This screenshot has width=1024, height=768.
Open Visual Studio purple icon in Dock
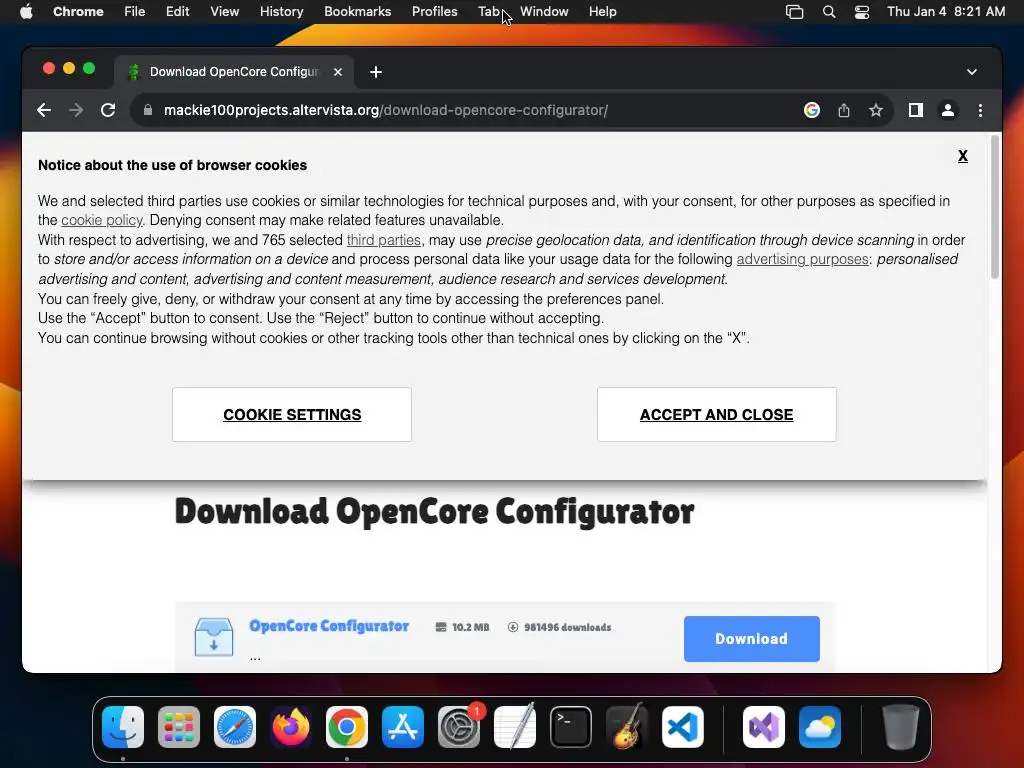pyautogui.click(x=763, y=727)
